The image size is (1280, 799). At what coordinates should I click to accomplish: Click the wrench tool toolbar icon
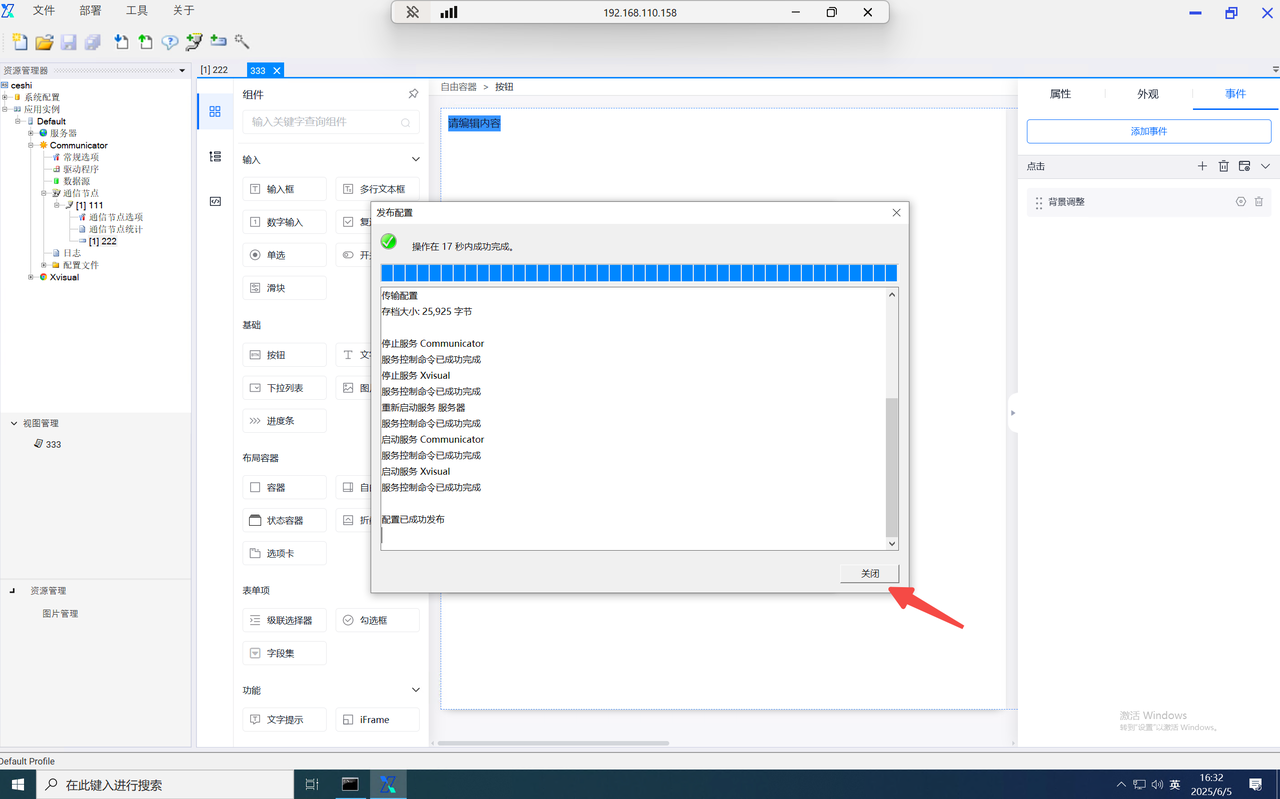pyautogui.click(x=242, y=42)
